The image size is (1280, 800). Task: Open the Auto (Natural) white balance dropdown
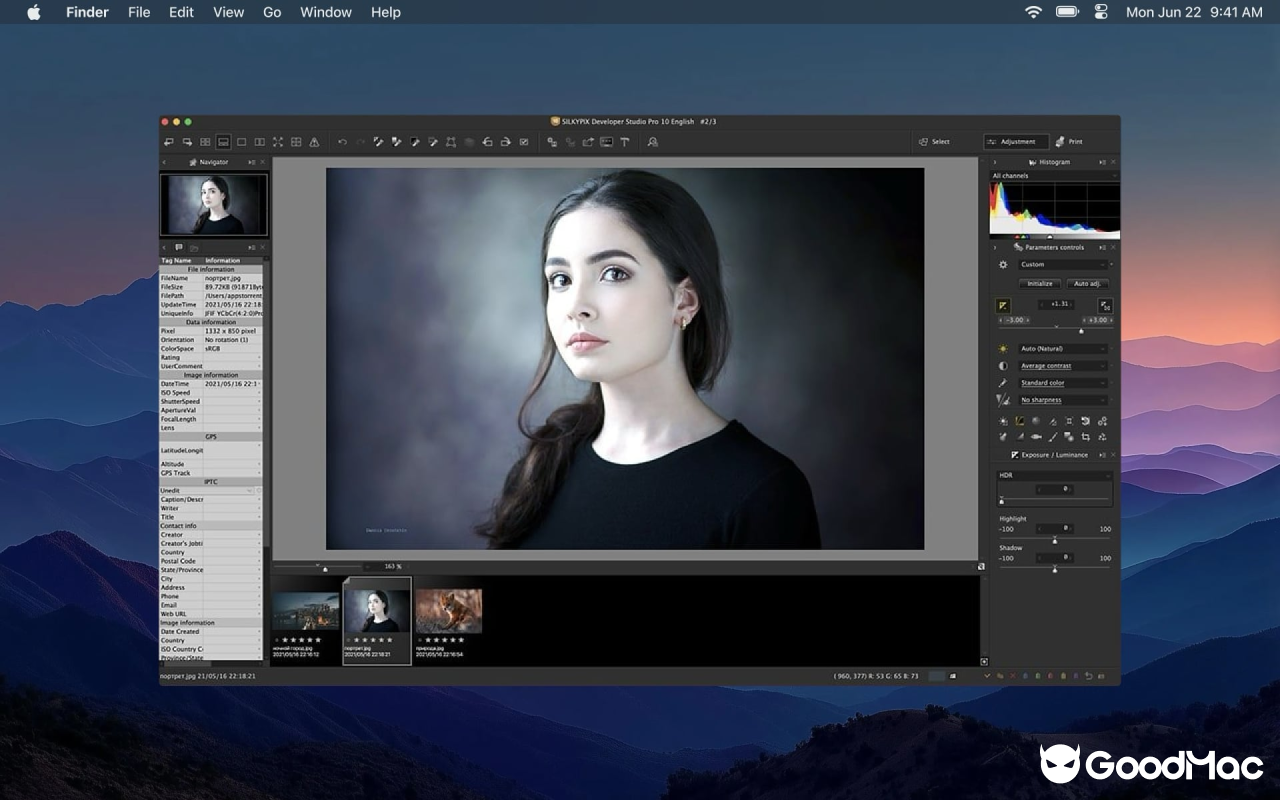pos(1063,349)
